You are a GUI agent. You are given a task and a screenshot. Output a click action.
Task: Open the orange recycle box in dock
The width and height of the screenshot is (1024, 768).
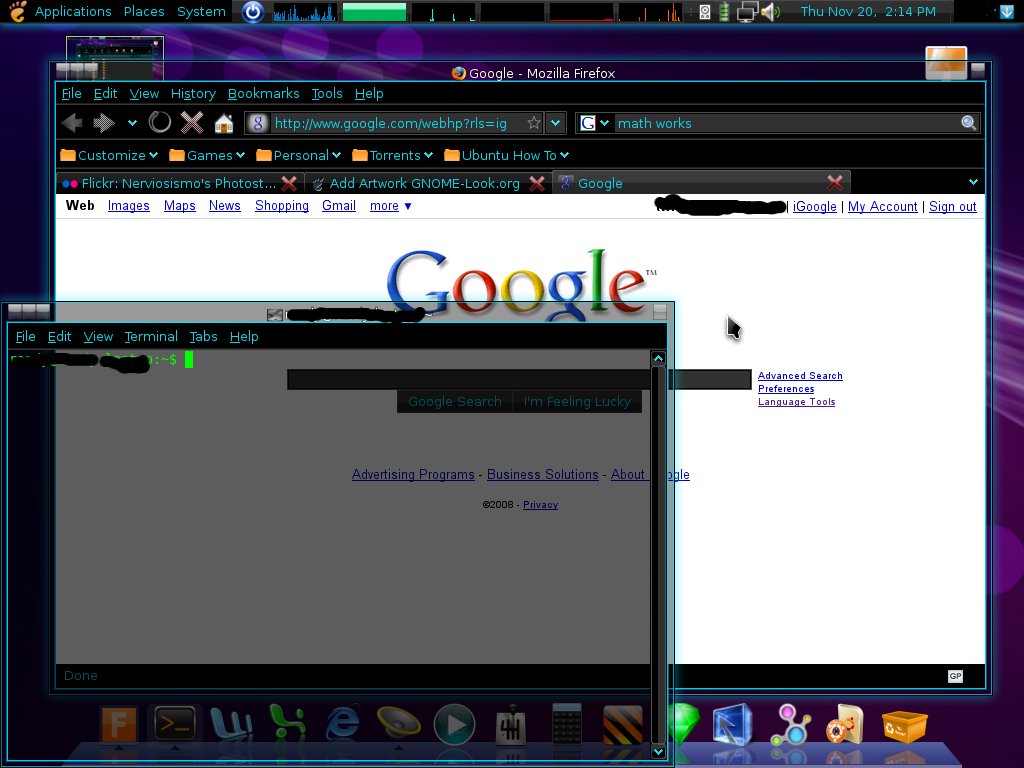(904, 726)
